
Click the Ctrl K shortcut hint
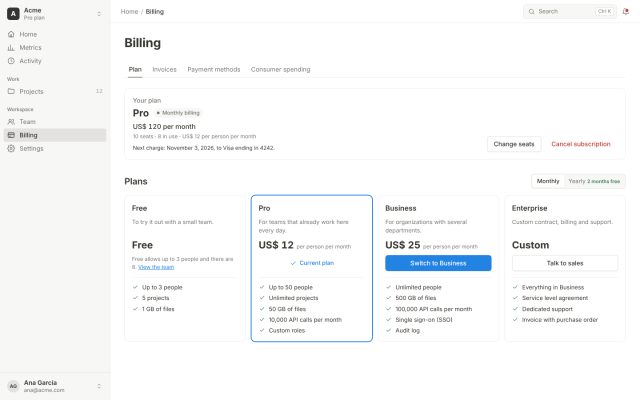(604, 11)
